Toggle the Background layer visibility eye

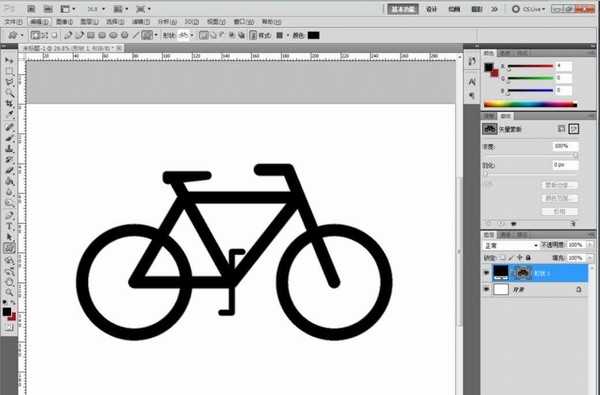pyautogui.click(x=486, y=289)
